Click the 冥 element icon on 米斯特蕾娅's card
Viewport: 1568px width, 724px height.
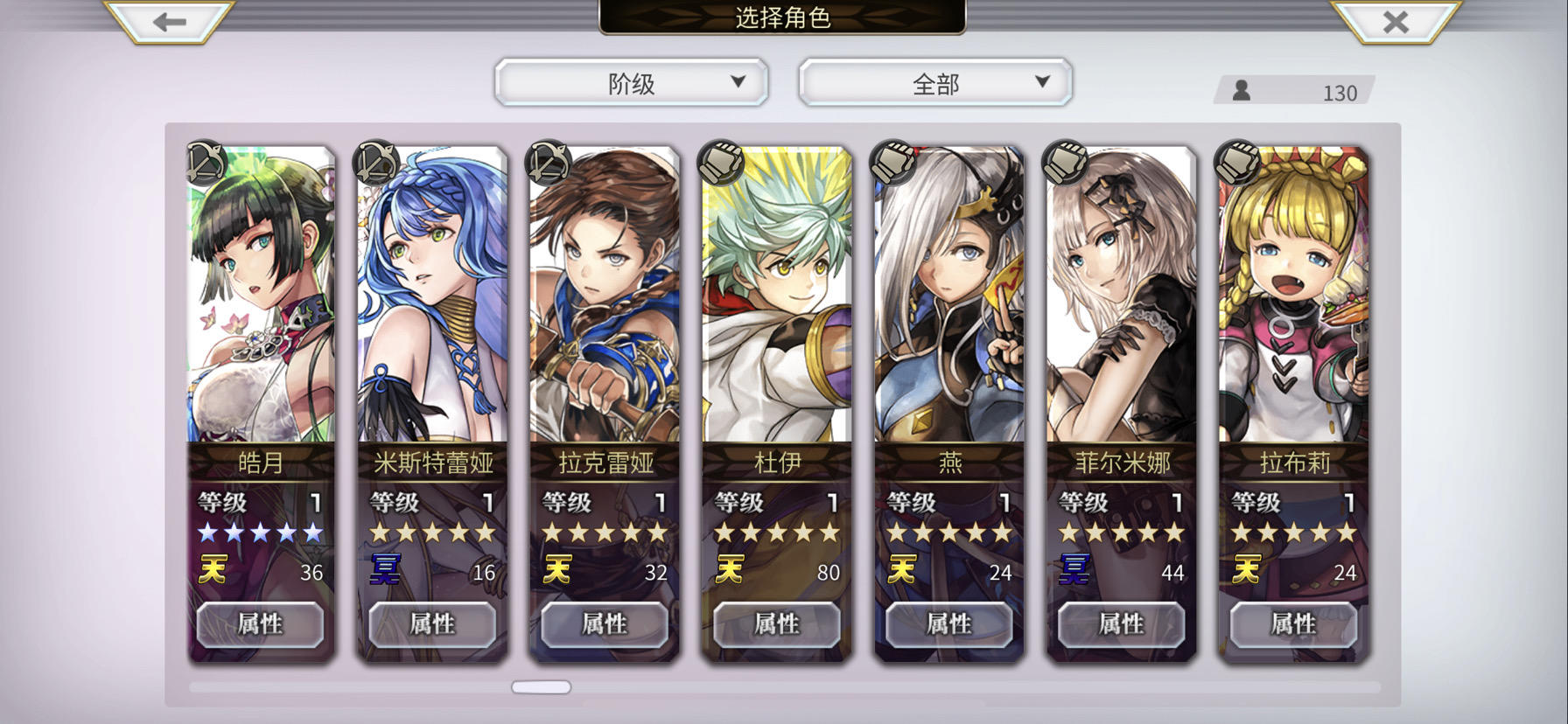pos(385,570)
